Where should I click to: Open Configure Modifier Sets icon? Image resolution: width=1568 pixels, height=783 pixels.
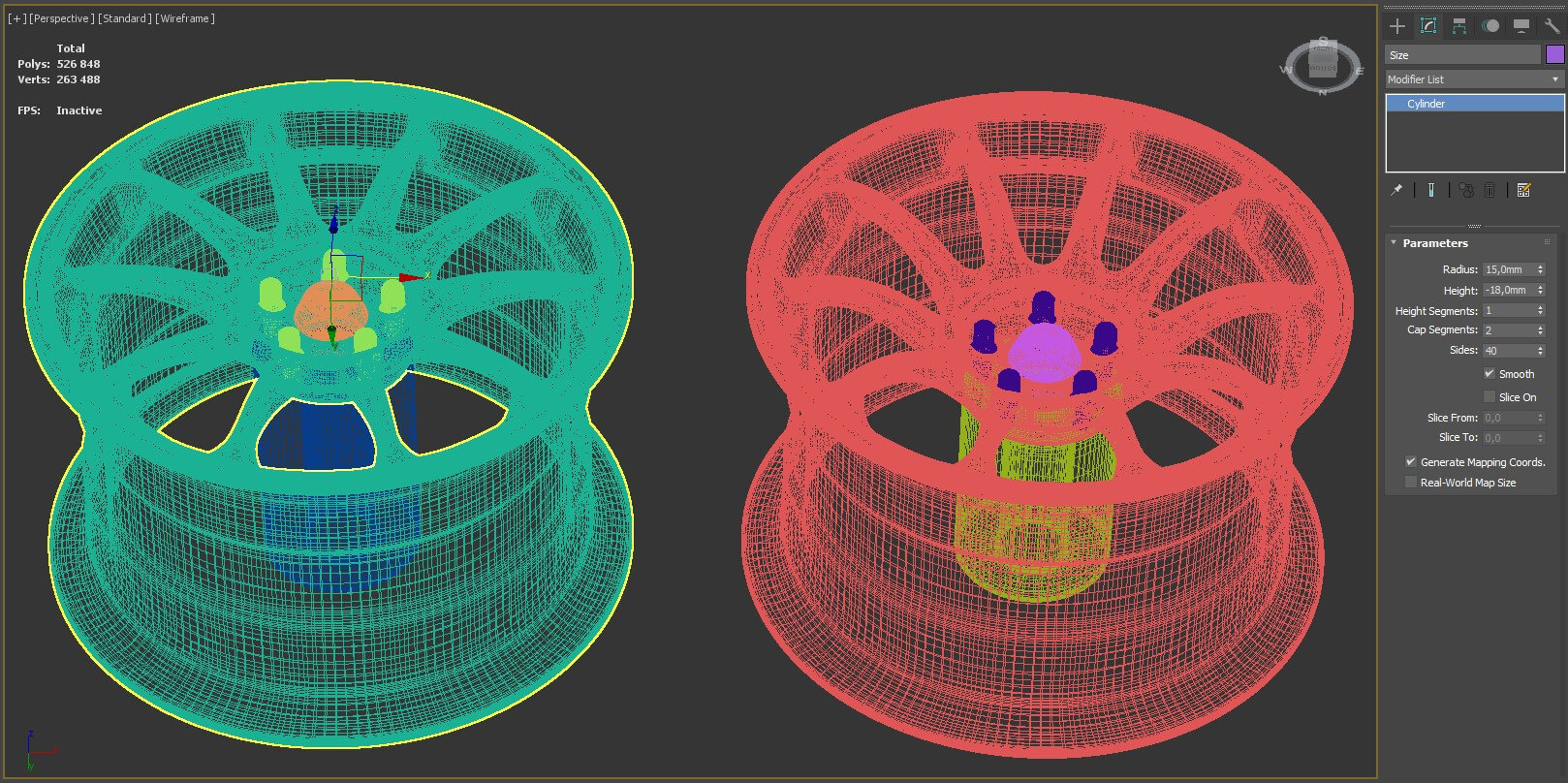1523,190
